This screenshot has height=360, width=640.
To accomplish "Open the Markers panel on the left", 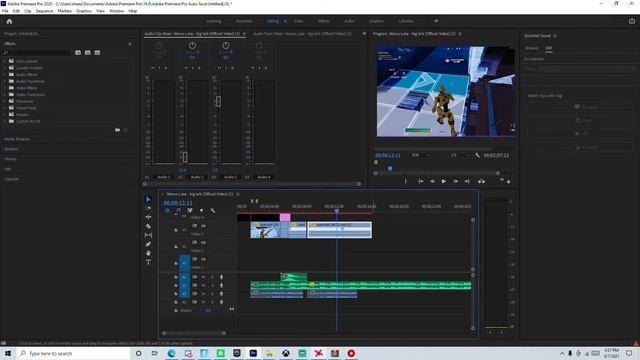I will point(11,149).
